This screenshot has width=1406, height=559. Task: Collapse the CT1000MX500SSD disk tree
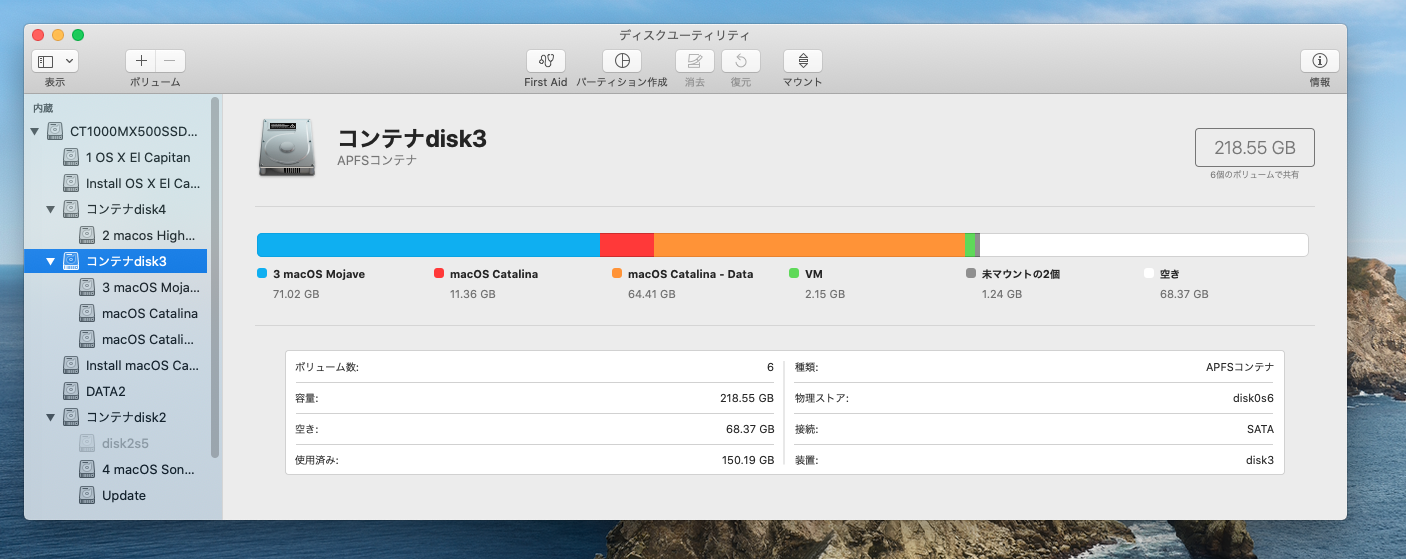(x=36, y=132)
